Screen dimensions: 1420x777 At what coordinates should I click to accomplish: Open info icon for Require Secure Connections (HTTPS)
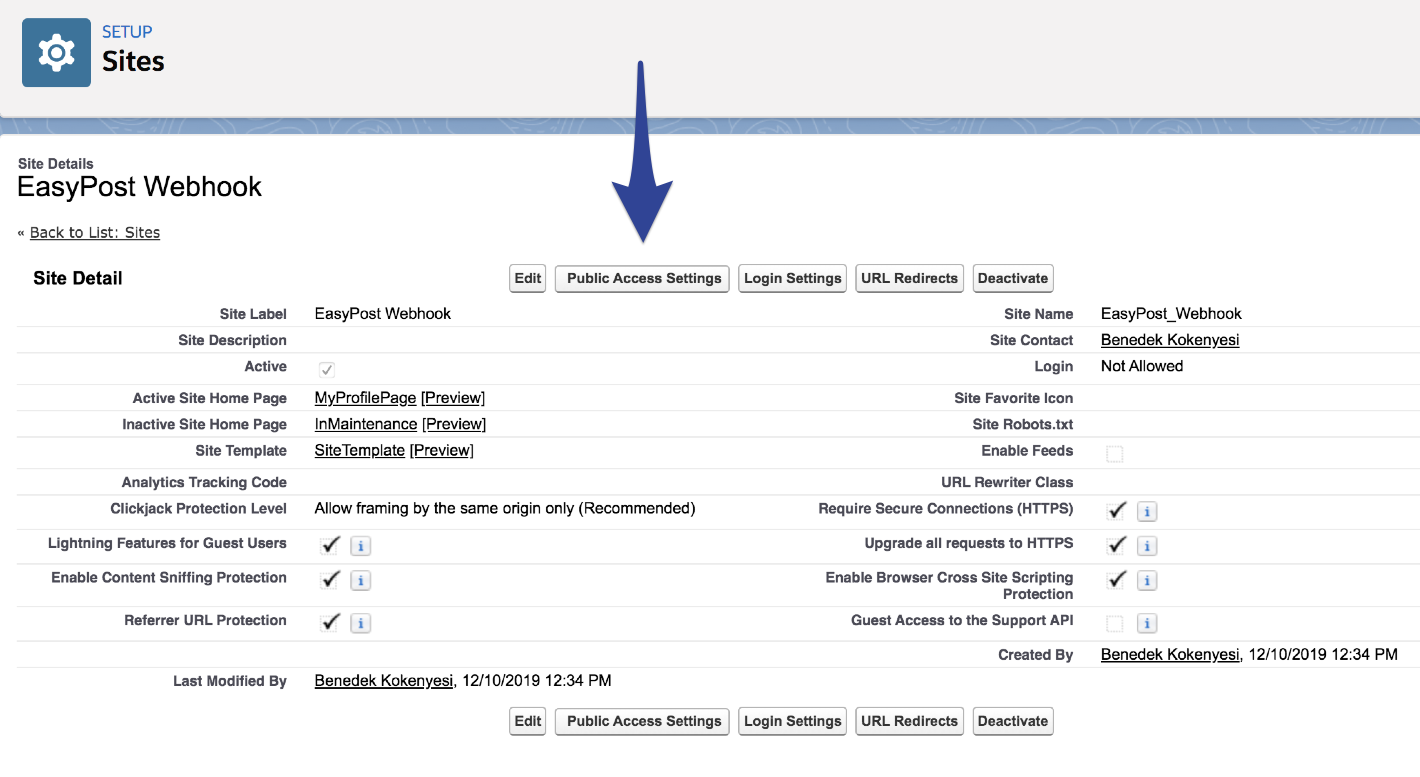1147,512
